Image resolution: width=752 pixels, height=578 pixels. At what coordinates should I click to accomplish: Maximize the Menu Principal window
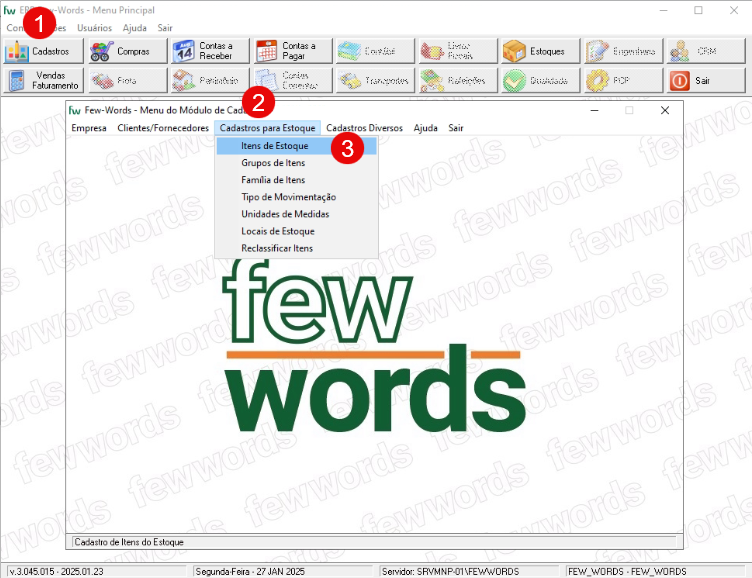point(698,10)
